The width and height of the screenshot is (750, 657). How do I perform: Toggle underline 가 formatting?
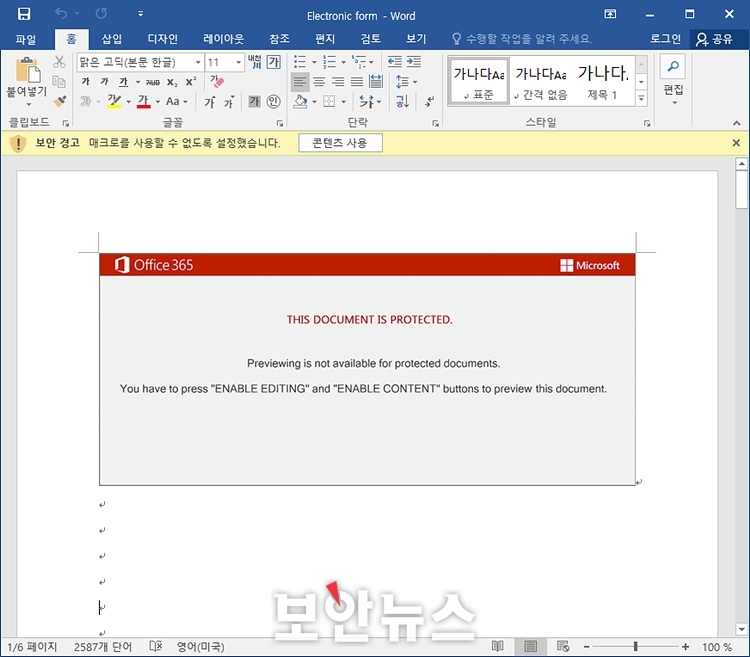coord(123,82)
